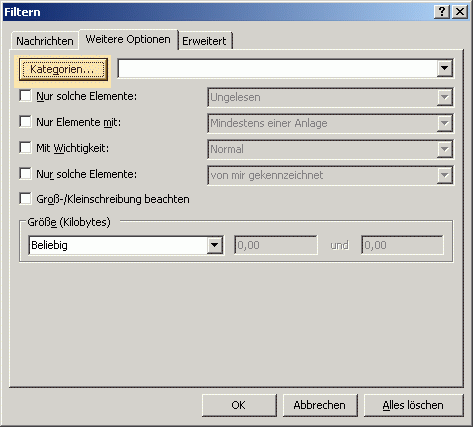Switch to the Nachrichten tab

pyautogui.click(x=45, y=41)
